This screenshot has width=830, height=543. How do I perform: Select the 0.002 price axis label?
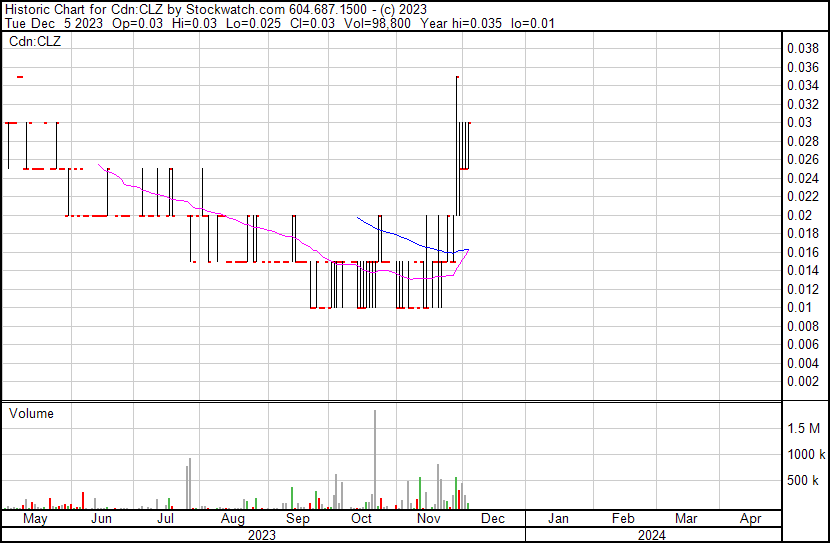(x=802, y=382)
